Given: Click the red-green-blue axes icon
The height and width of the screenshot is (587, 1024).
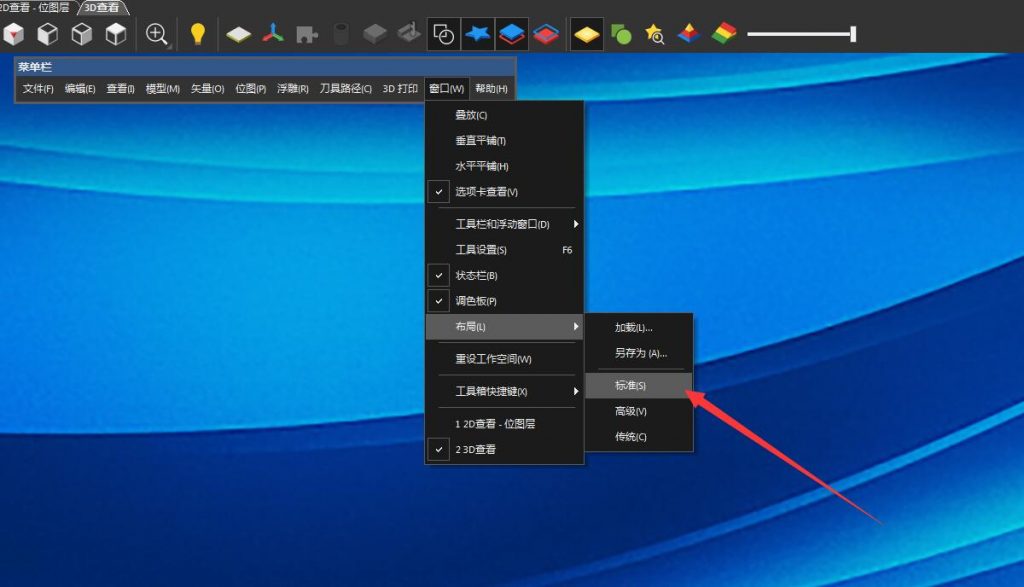Looking at the screenshot, I should tap(273, 34).
